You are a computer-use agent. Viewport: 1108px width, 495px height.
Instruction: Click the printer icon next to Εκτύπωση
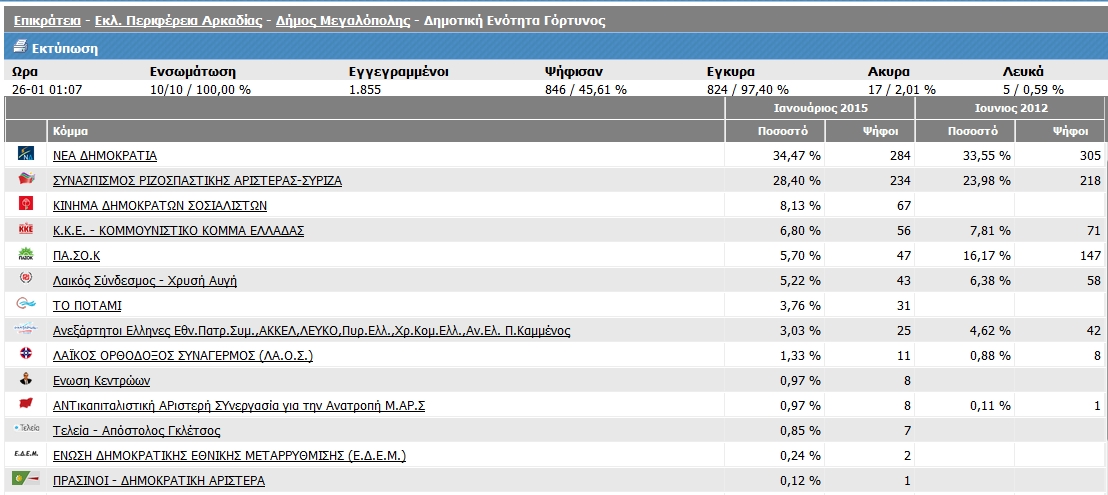[20, 47]
